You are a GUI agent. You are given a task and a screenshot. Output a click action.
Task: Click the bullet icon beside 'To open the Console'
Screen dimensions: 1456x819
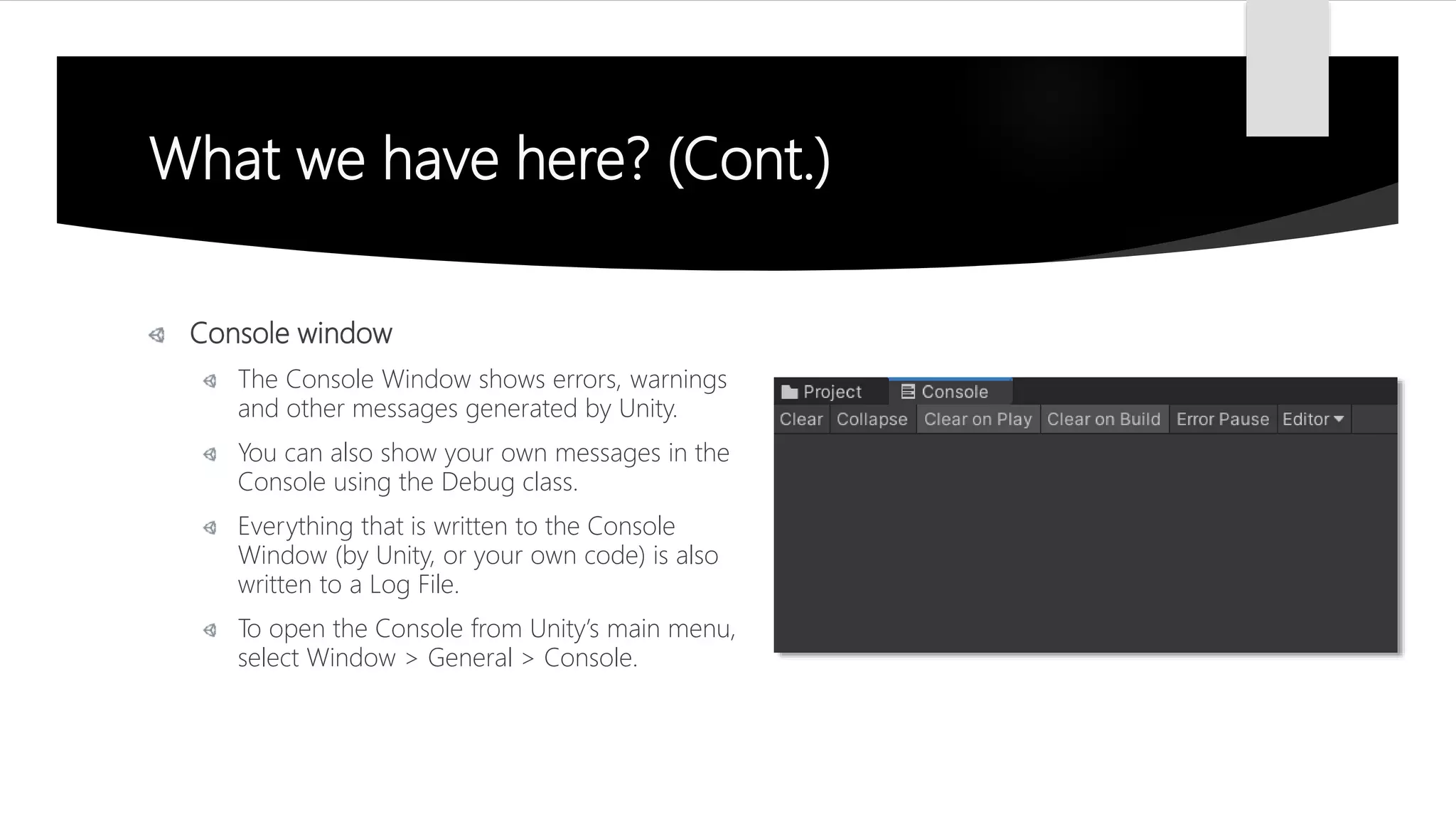(x=210, y=630)
